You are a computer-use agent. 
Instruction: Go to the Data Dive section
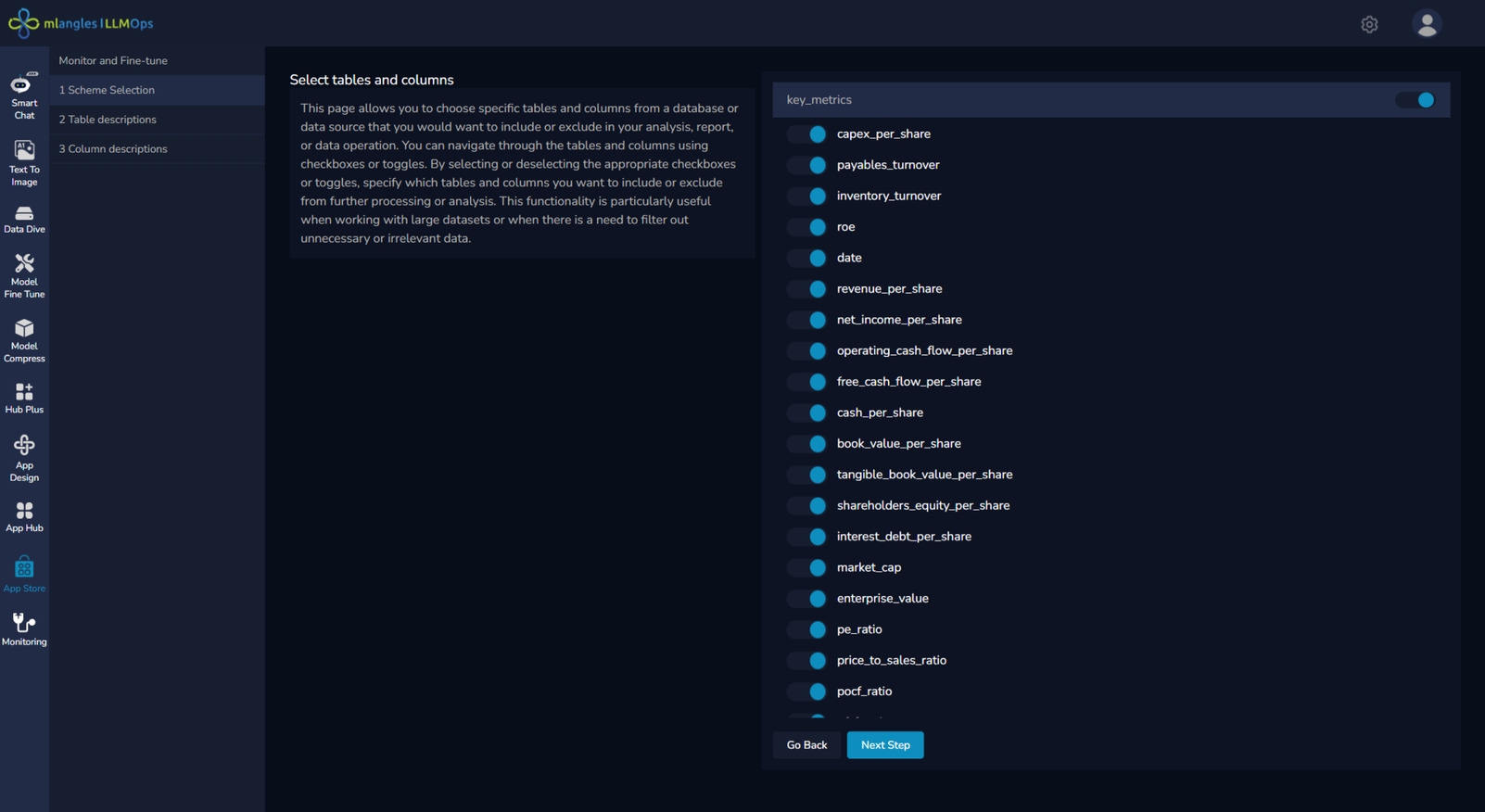24,220
